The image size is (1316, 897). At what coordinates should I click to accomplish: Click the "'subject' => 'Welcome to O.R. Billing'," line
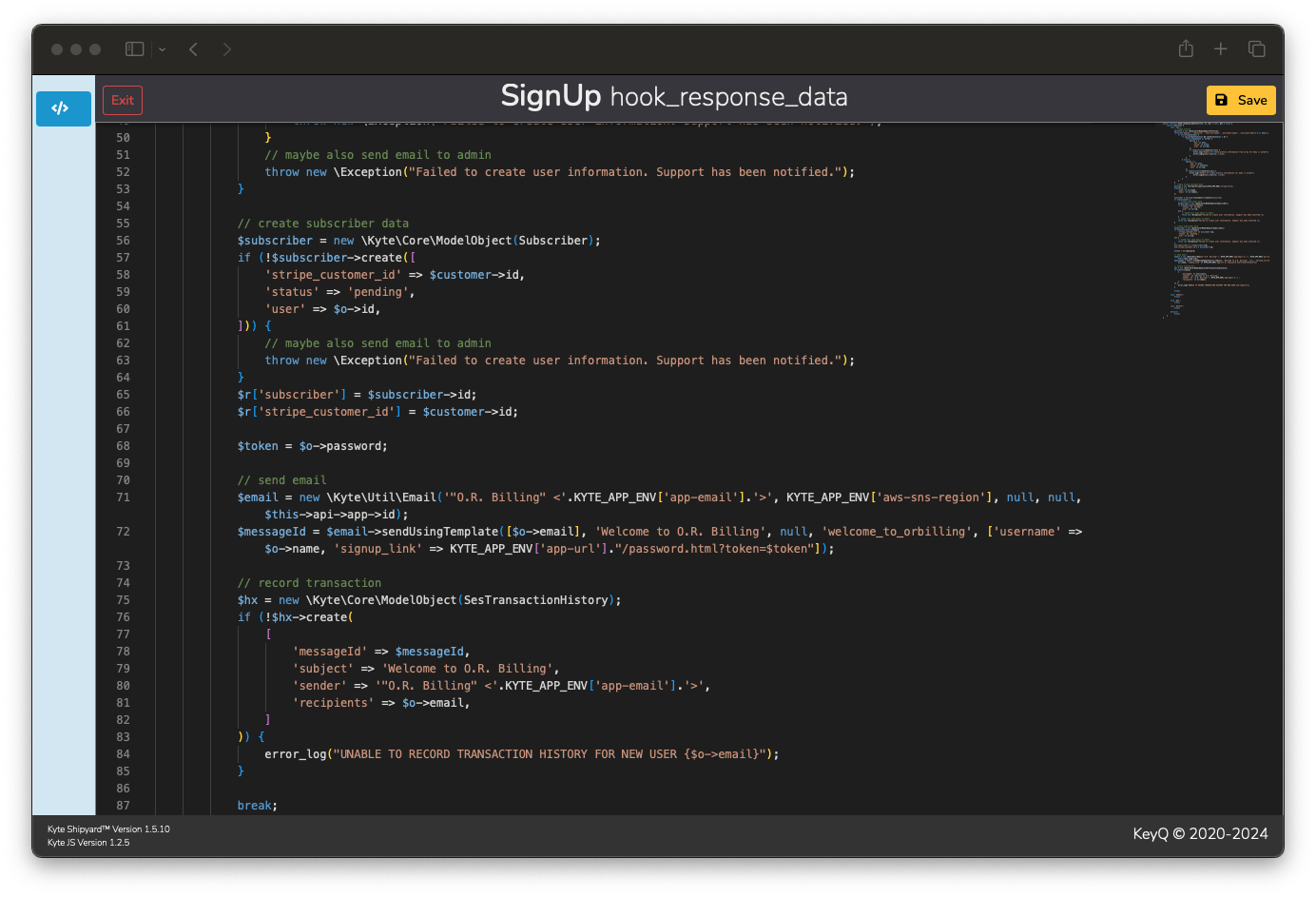coord(426,669)
